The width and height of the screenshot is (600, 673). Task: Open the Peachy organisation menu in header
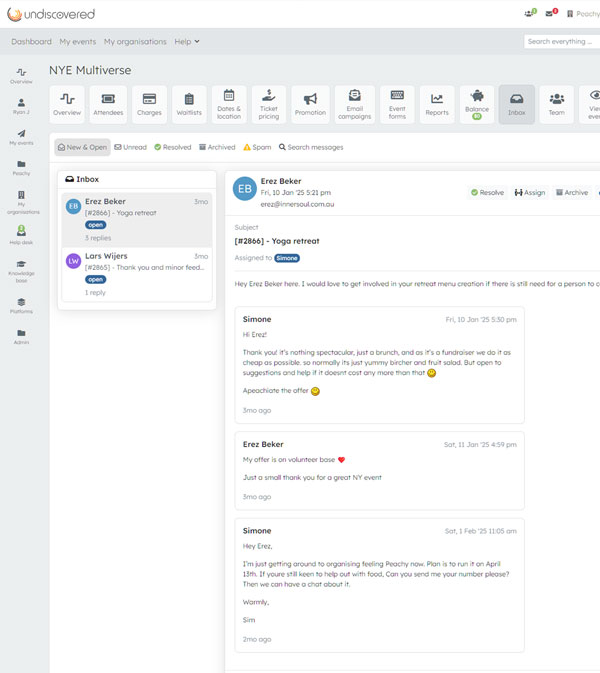[583, 14]
